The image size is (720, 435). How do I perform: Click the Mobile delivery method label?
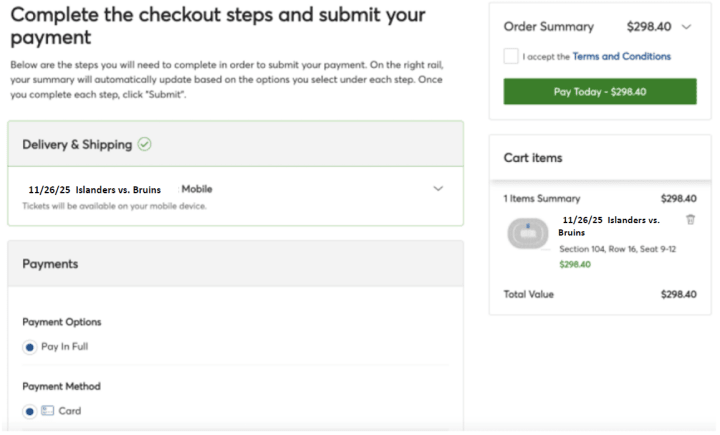pos(197,189)
